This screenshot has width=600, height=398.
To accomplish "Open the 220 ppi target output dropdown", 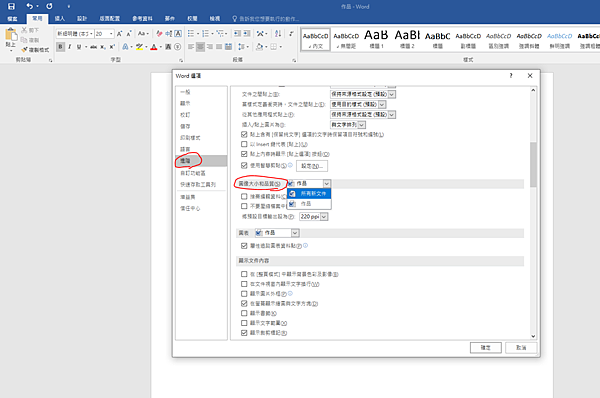I will click(314, 217).
